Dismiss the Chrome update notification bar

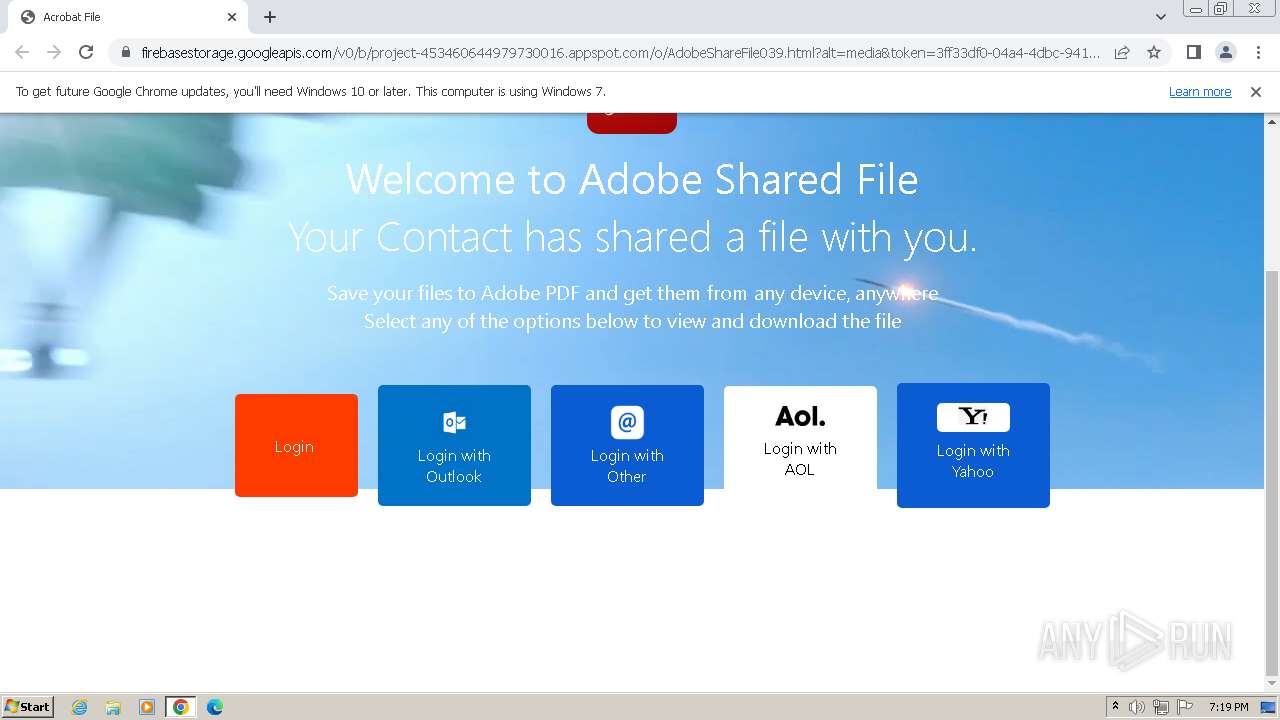pyautogui.click(x=1256, y=91)
